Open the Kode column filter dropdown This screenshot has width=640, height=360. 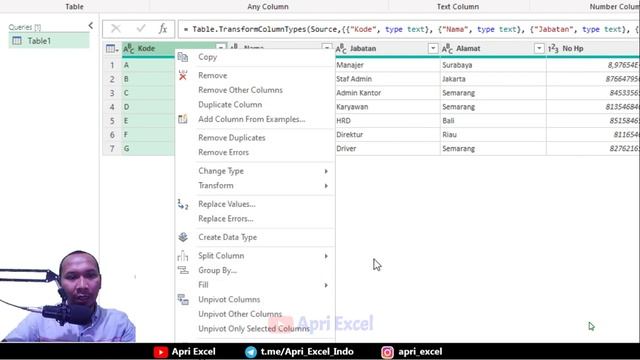click(220, 48)
